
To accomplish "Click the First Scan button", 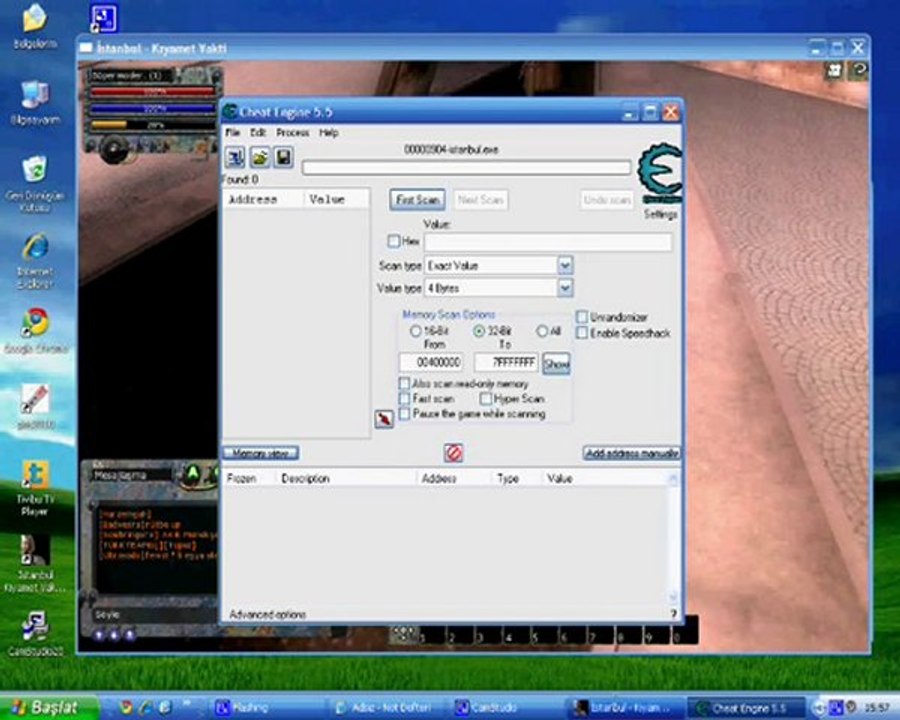I will 417,200.
